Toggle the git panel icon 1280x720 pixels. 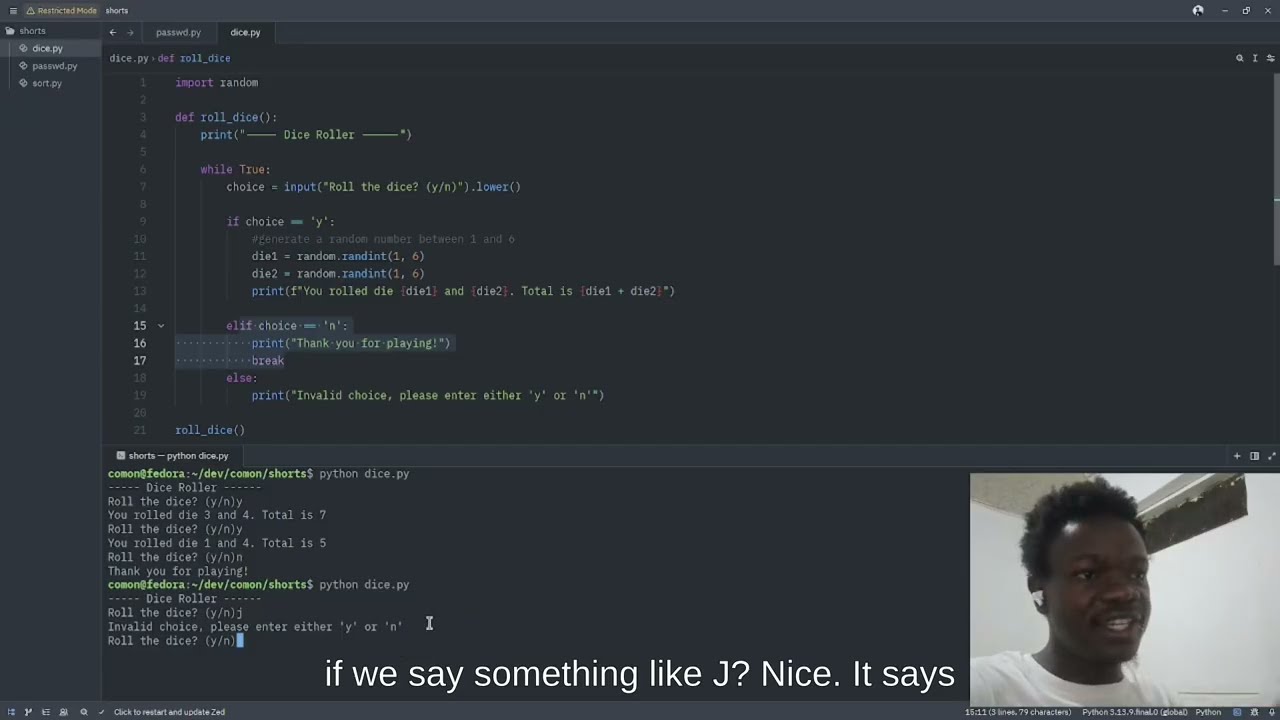click(28, 712)
